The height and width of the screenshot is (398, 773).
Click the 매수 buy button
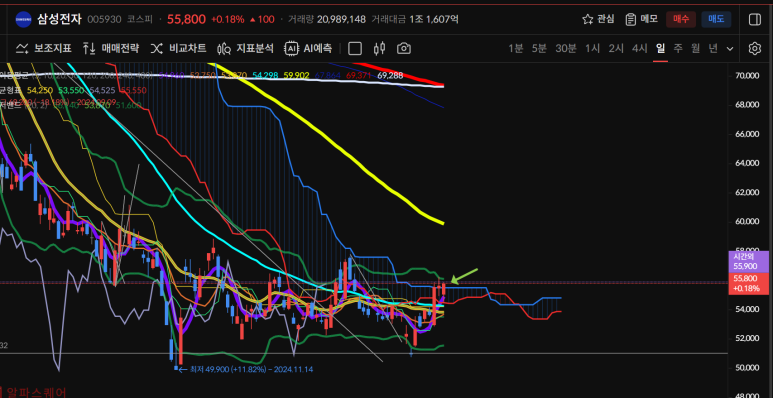pyautogui.click(x=681, y=19)
